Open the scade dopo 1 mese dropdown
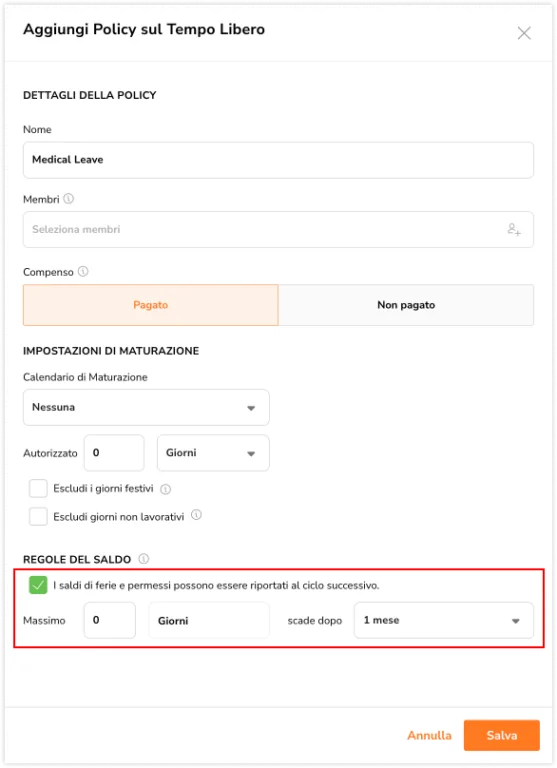Viewport: 557px width, 768px height. tap(444, 621)
